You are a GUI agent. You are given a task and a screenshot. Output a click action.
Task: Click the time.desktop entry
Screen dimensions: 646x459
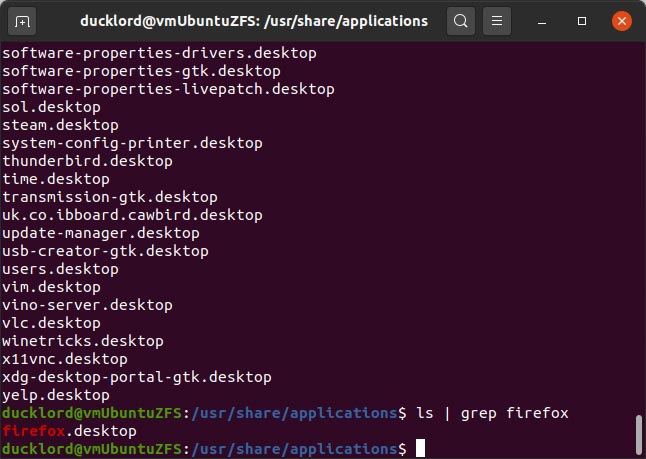tap(56, 179)
